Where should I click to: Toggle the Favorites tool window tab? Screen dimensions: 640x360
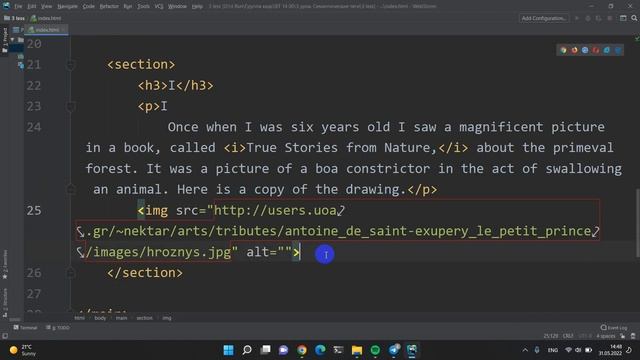(5, 264)
